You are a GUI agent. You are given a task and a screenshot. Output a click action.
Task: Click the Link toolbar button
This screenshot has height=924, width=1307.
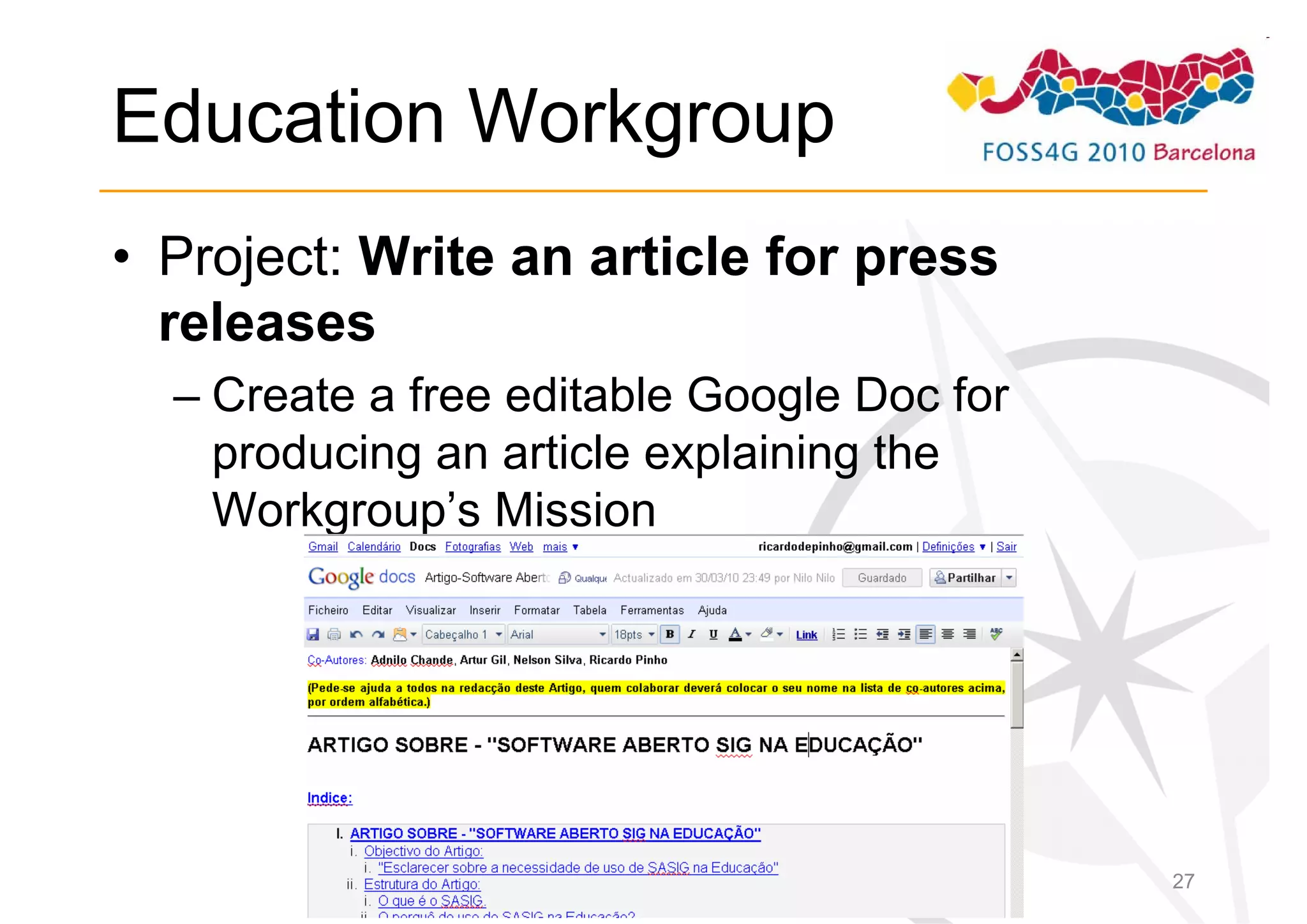tap(807, 635)
